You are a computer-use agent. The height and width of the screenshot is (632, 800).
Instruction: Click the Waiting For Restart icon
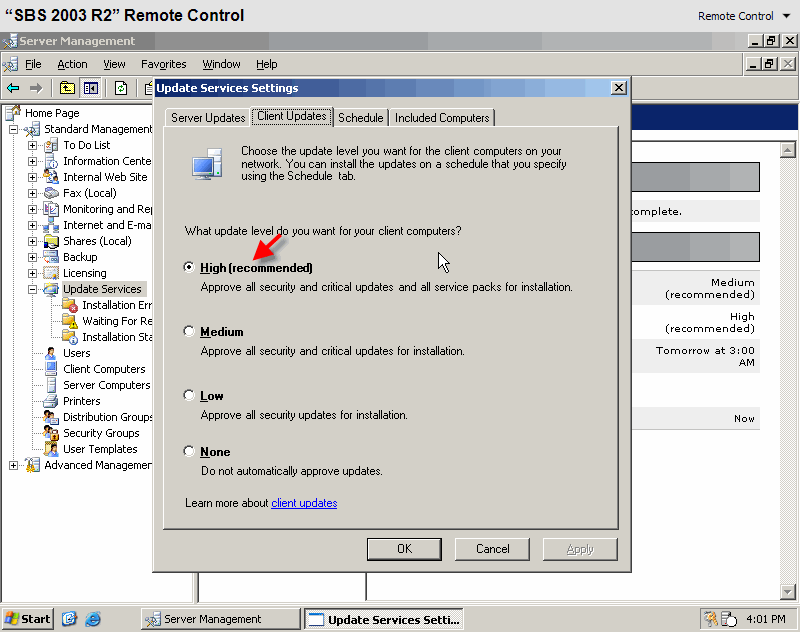(70, 321)
